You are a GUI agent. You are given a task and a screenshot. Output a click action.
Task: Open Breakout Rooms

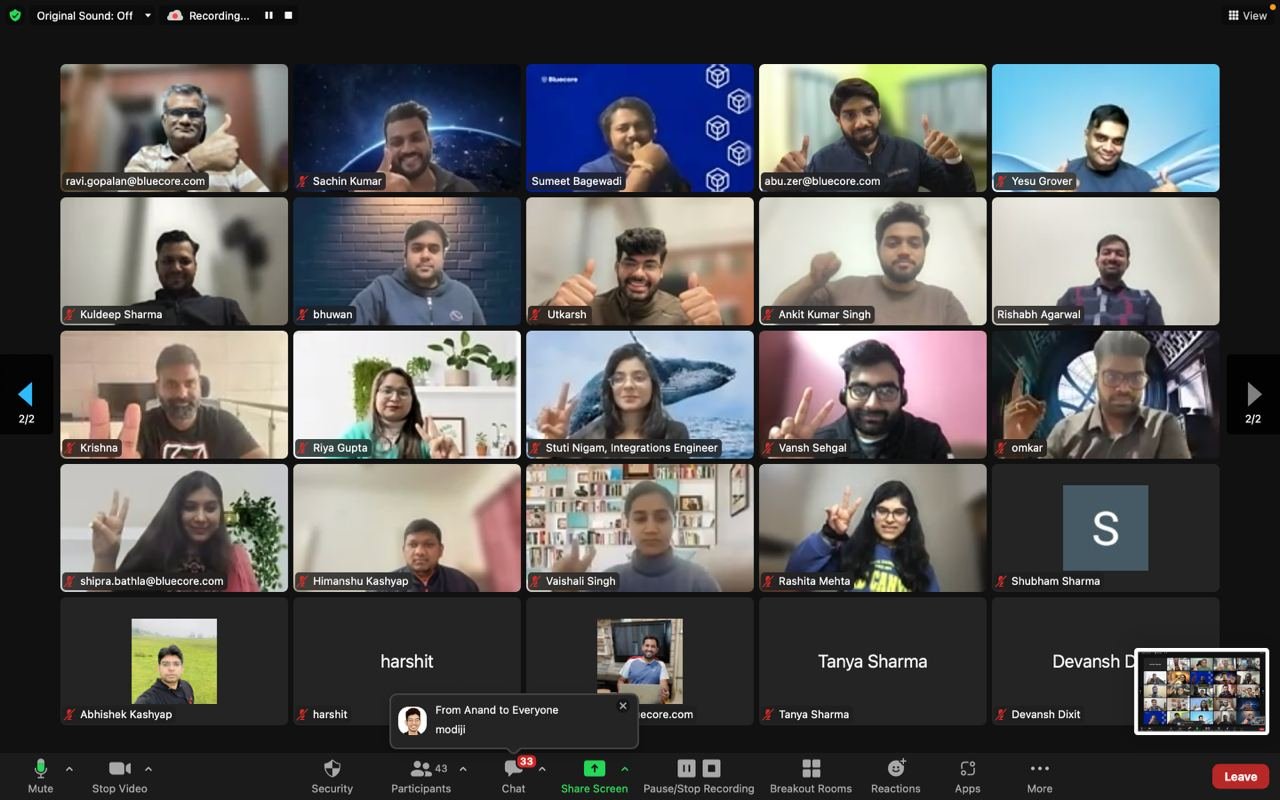tap(810, 775)
